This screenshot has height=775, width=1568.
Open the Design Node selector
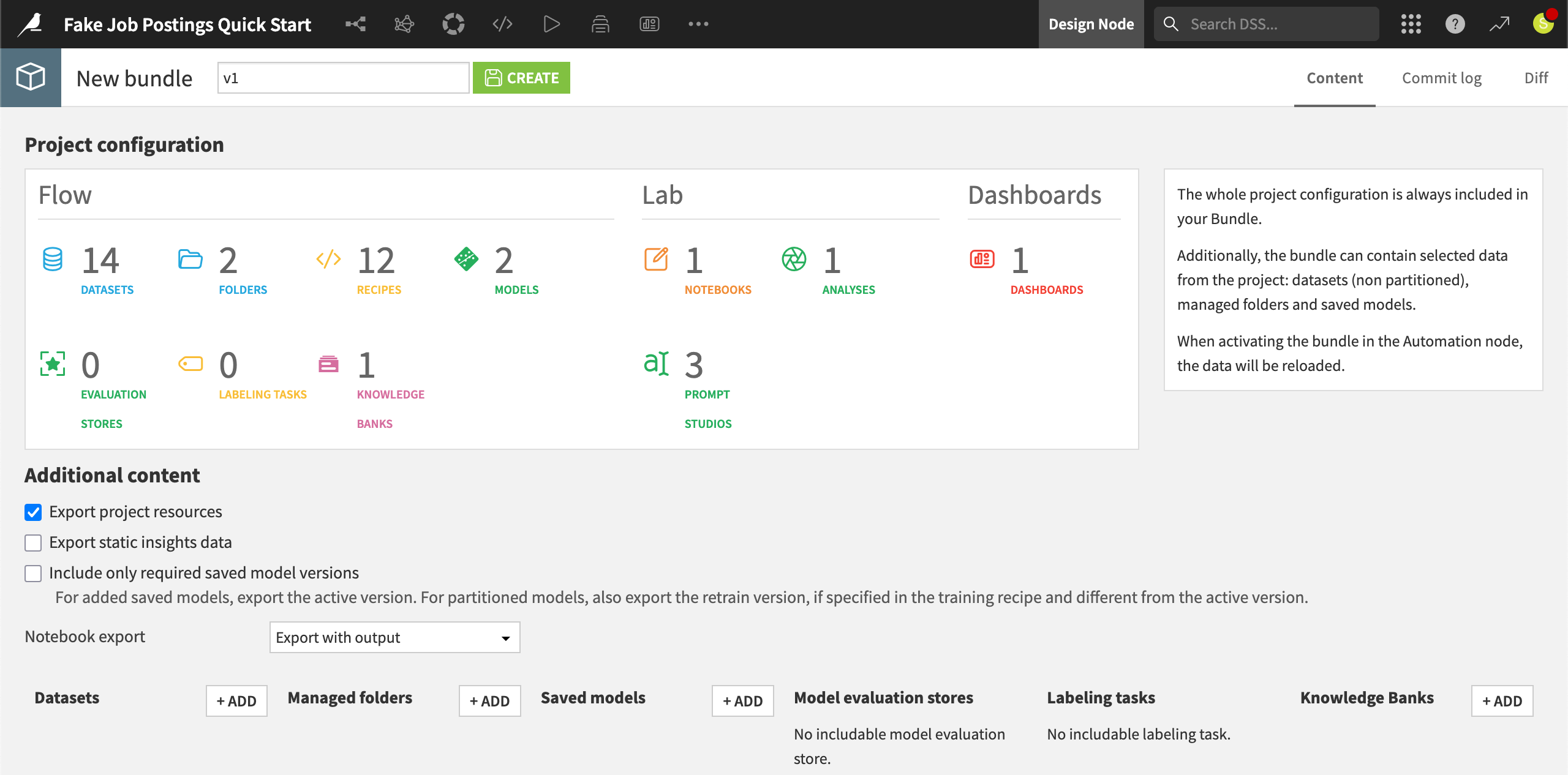1091,24
